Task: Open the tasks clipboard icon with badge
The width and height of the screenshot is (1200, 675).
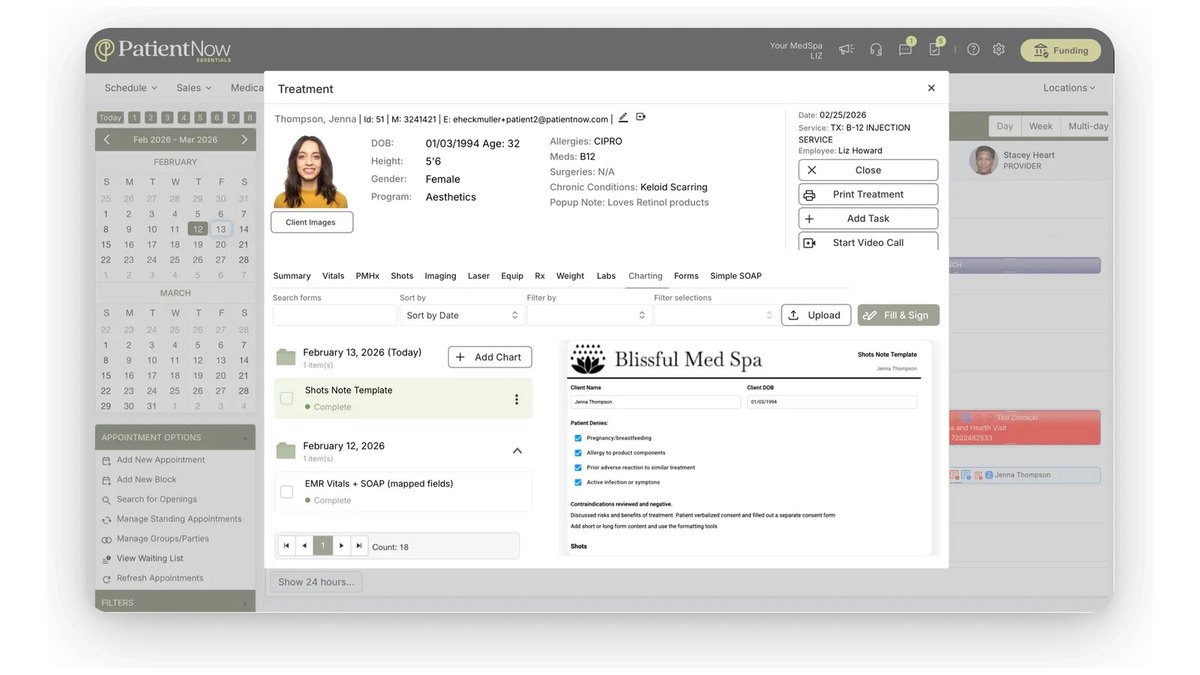Action: pyautogui.click(x=935, y=49)
